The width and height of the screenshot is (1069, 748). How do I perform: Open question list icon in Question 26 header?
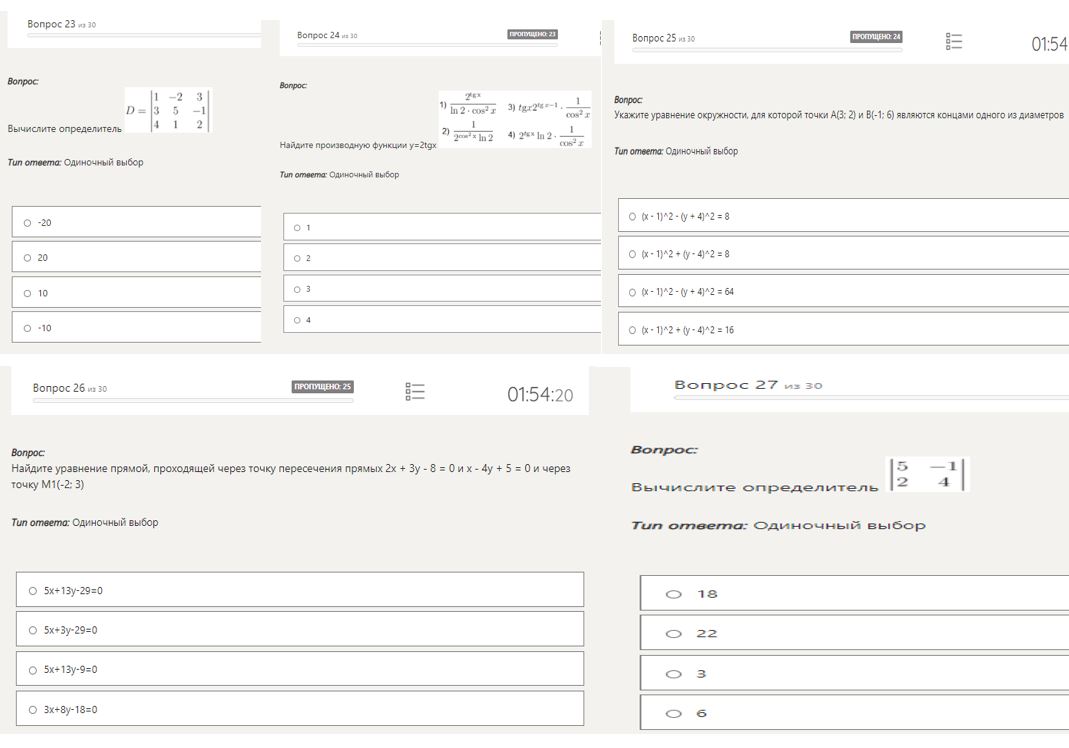click(415, 391)
